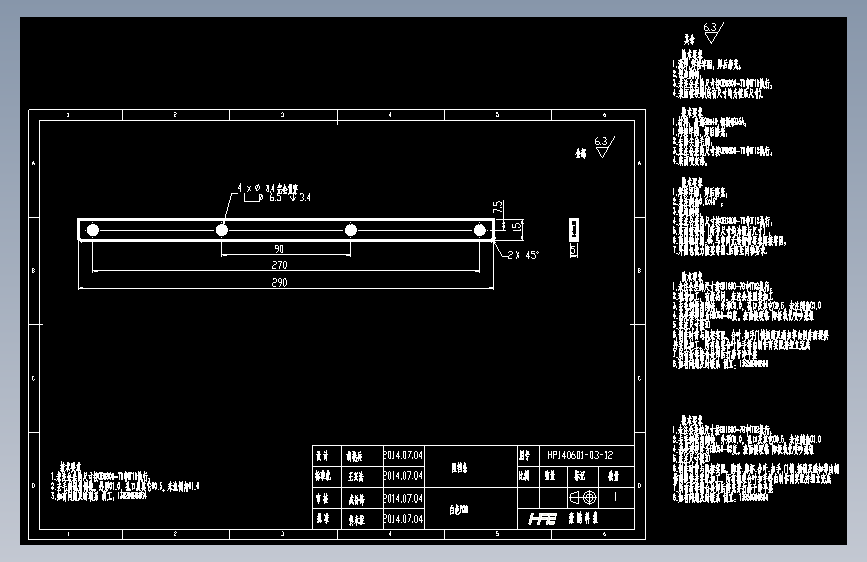Click the 10 thickness dimension by side view
The image size is (867, 562).
point(574,250)
